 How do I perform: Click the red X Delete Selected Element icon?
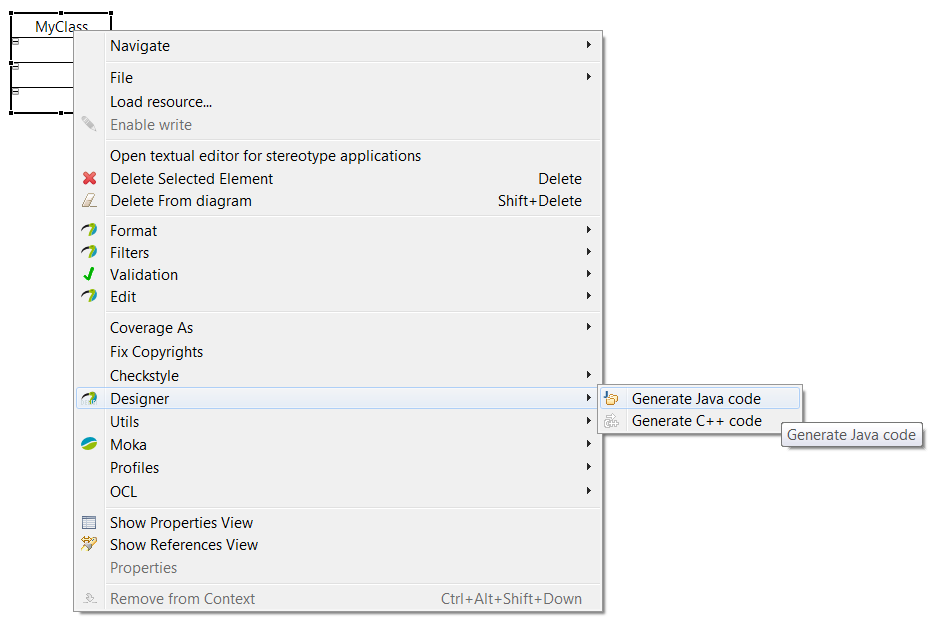(x=89, y=179)
